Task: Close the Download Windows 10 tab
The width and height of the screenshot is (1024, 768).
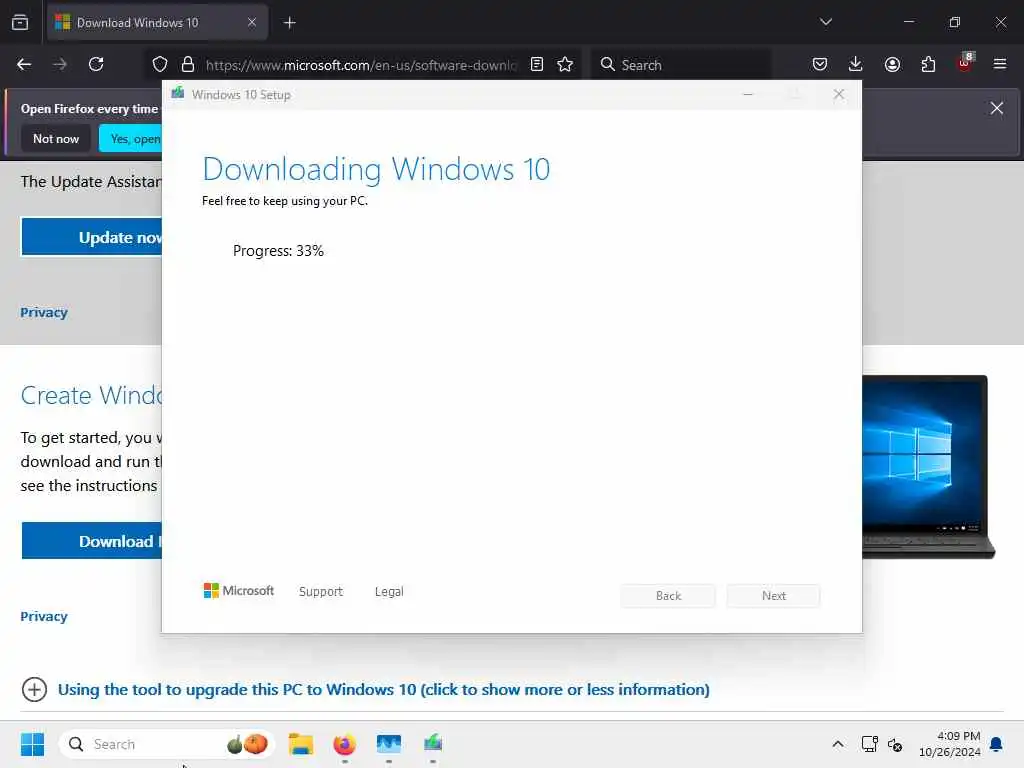Action: click(252, 22)
